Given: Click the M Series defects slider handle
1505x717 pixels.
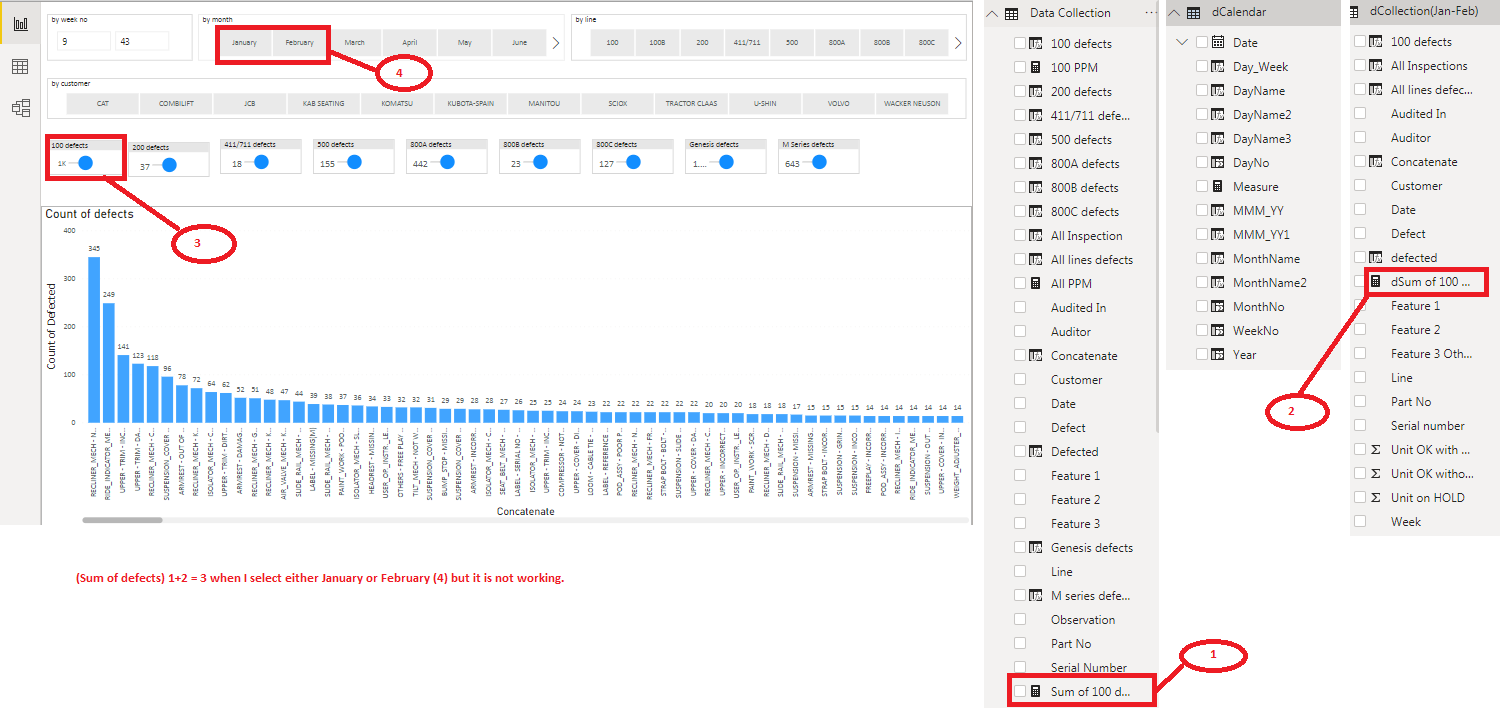Looking at the screenshot, I should [819, 162].
